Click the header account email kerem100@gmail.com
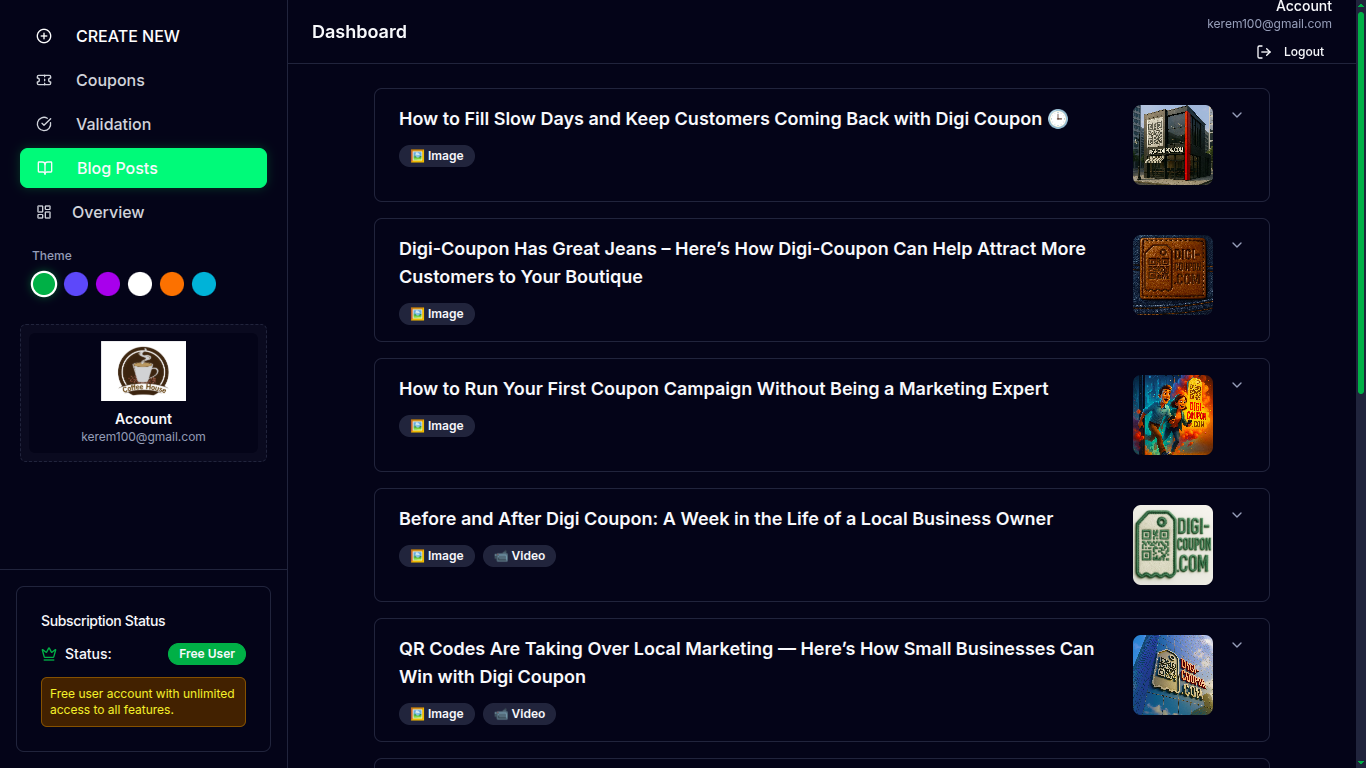The width and height of the screenshot is (1366, 768). coord(1269,24)
